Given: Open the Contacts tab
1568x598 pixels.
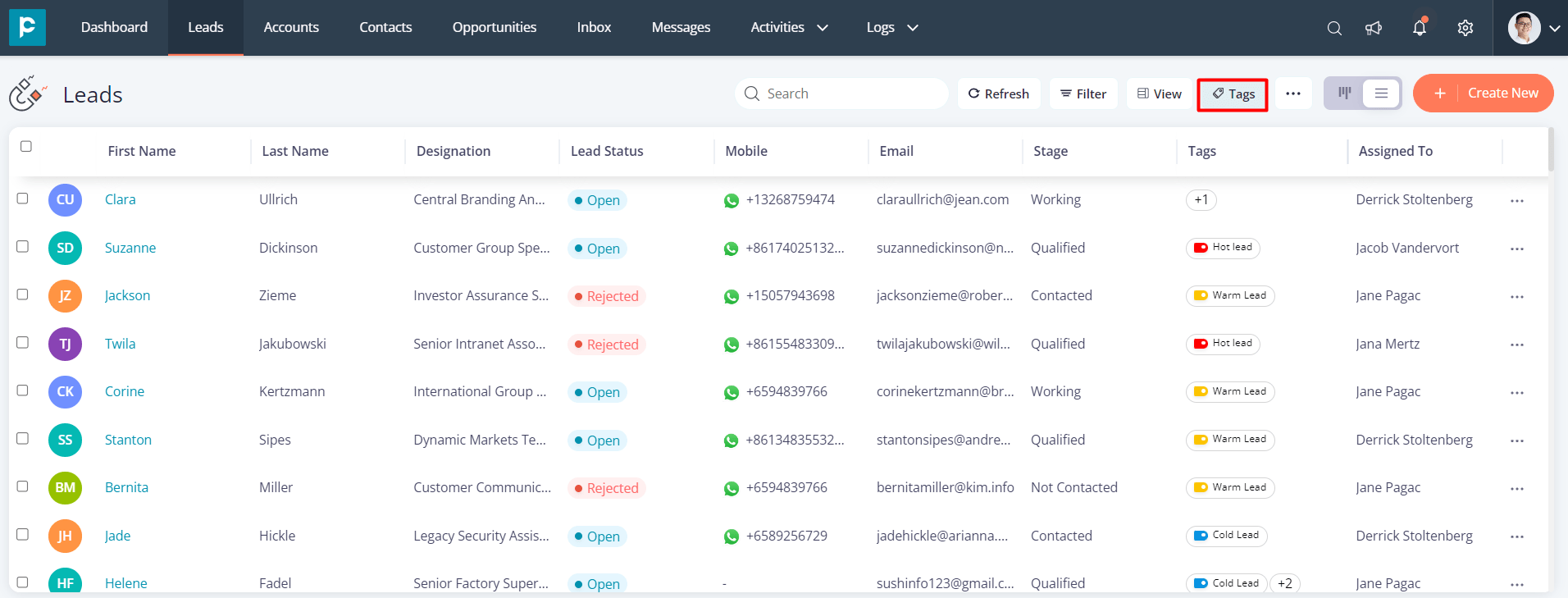Looking at the screenshot, I should pos(385,27).
